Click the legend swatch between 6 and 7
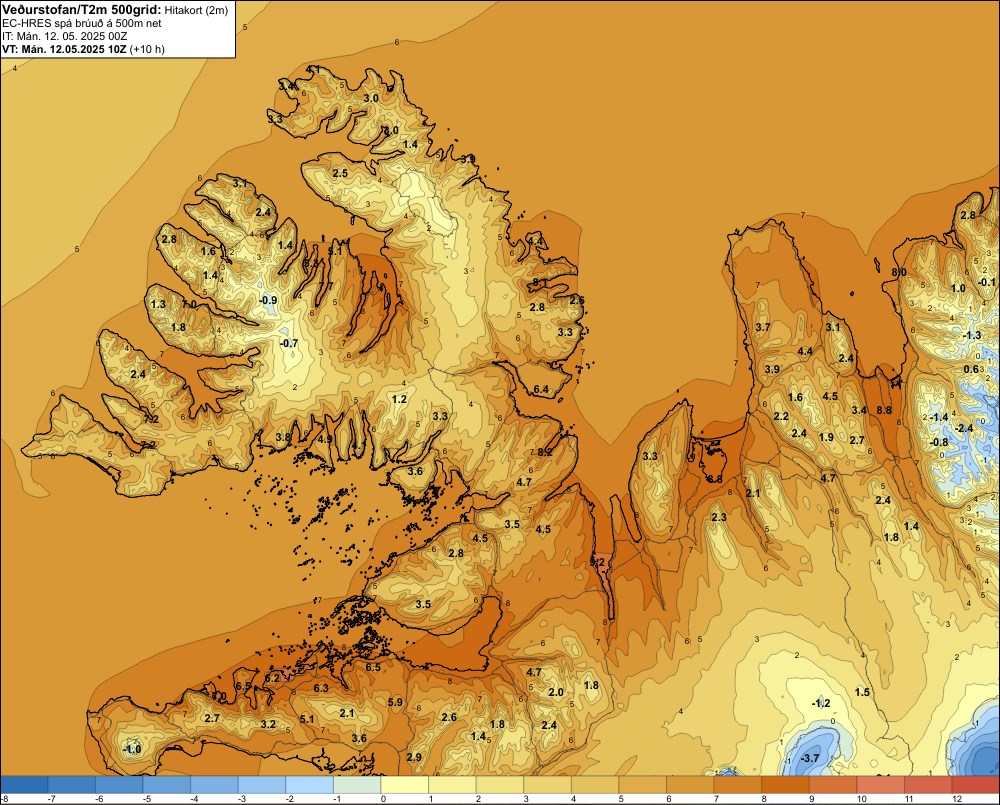 pos(691,784)
